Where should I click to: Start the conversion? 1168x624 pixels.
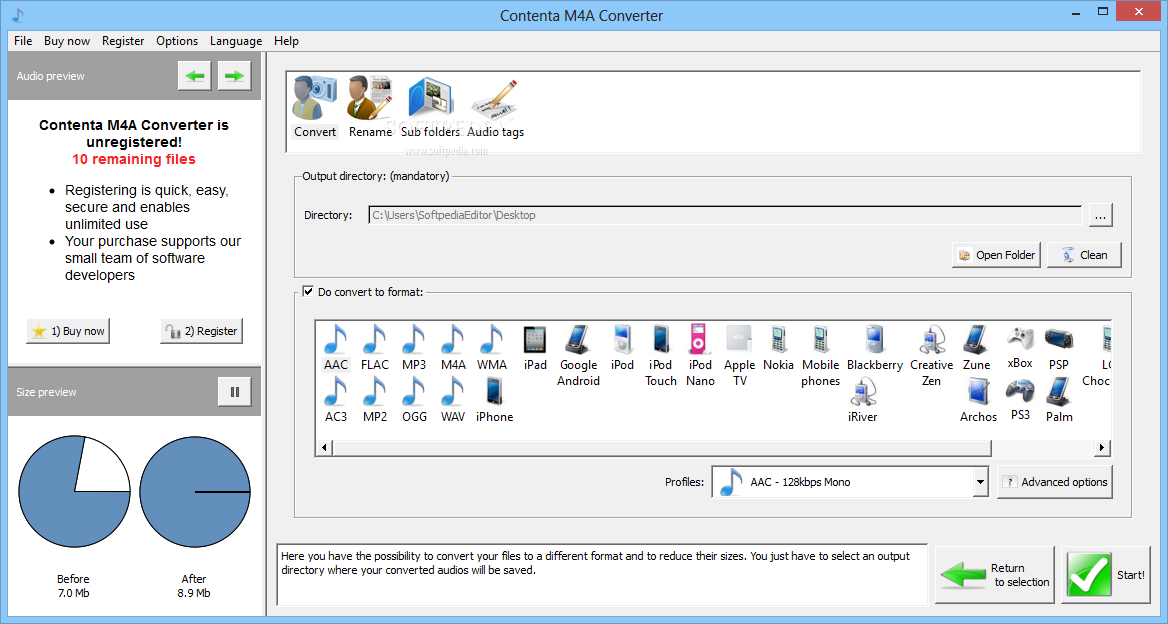tap(1106, 575)
